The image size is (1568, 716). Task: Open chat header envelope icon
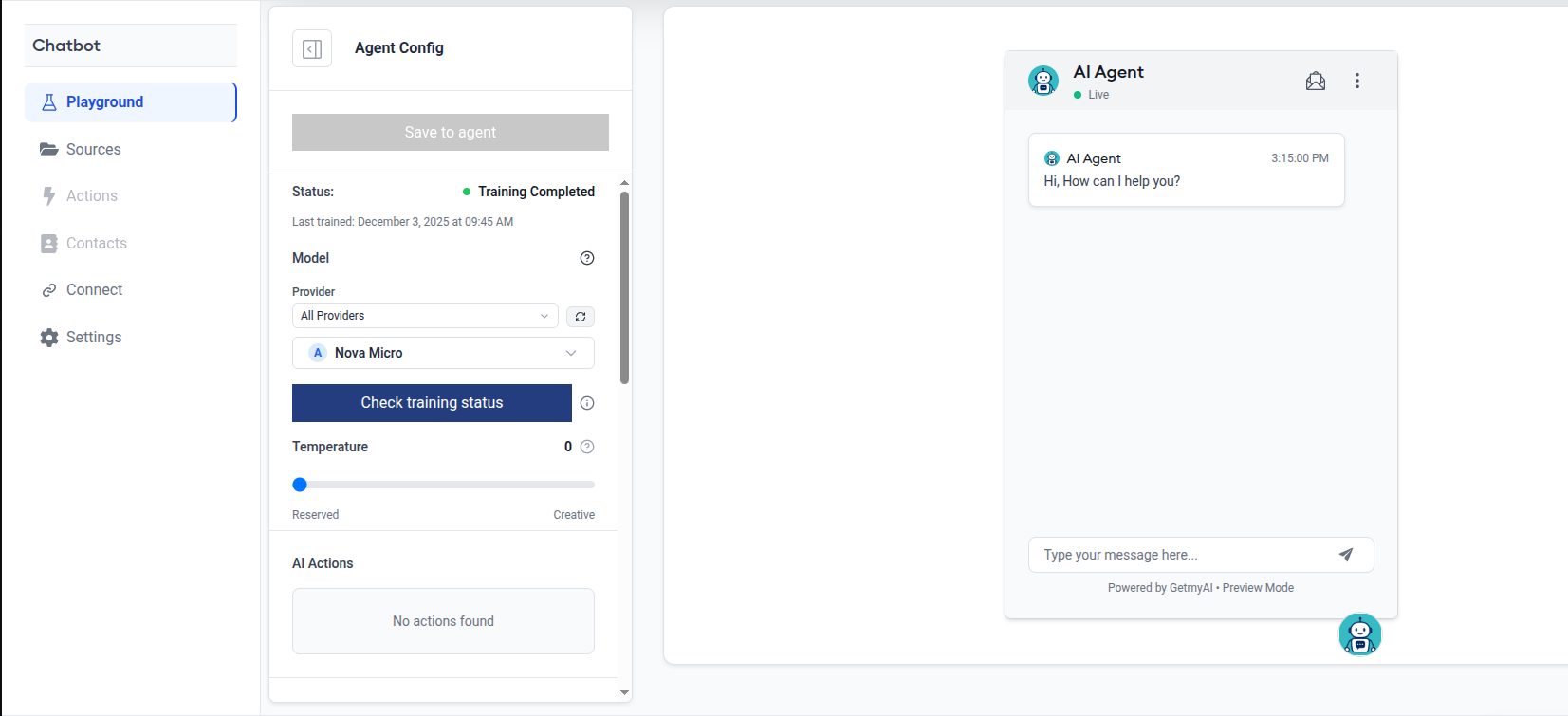pyautogui.click(x=1316, y=81)
